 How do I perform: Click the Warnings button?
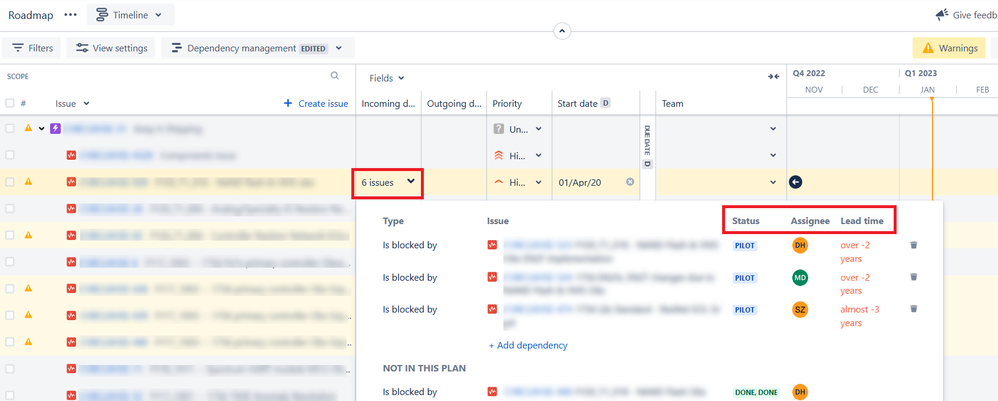tap(949, 48)
